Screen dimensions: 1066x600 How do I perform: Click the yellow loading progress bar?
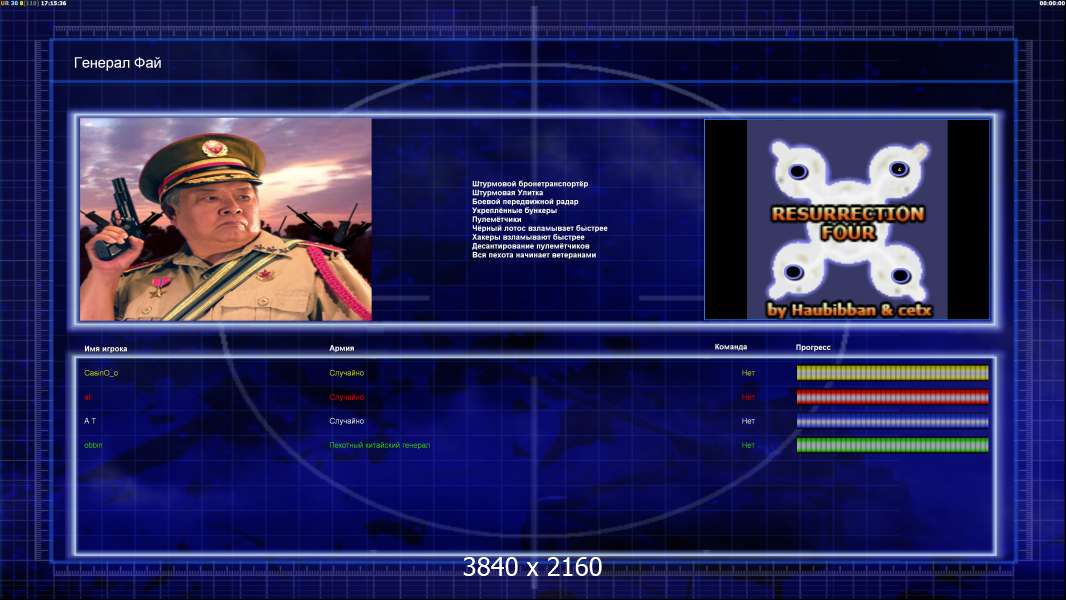click(892, 372)
